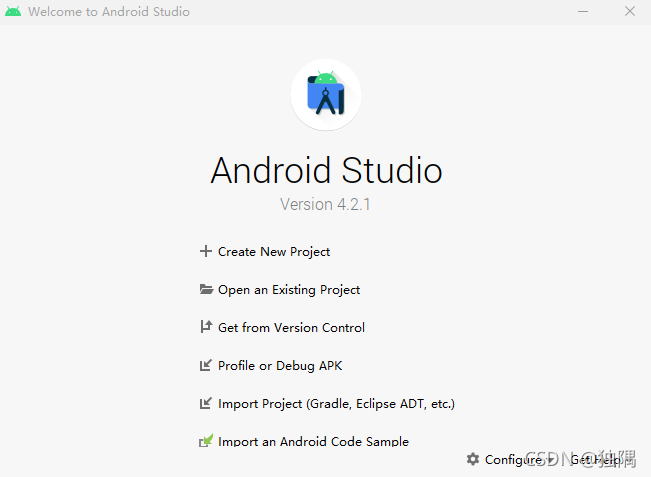Click the Welcome to Android Studio window title
This screenshot has width=651, height=477.
click(x=109, y=12)
